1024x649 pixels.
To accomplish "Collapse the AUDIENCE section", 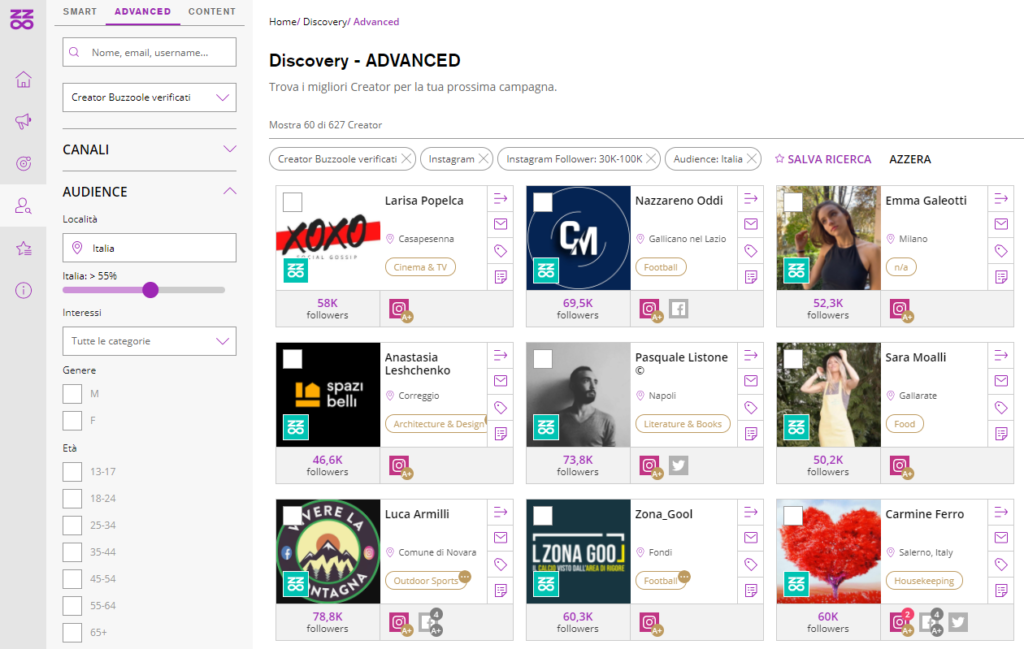I will coord(150,191).
